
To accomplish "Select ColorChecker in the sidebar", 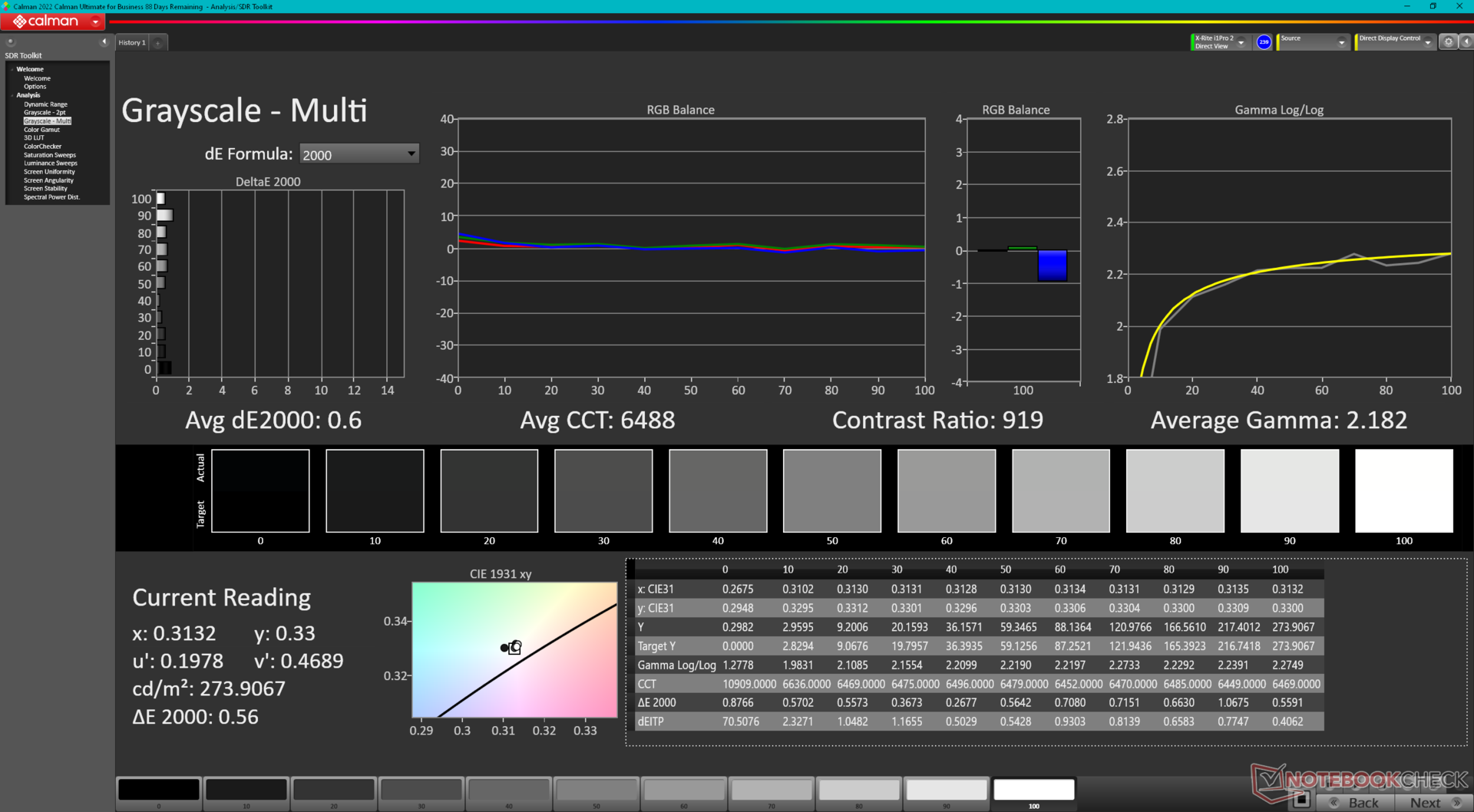I will [x=42, y=147].
